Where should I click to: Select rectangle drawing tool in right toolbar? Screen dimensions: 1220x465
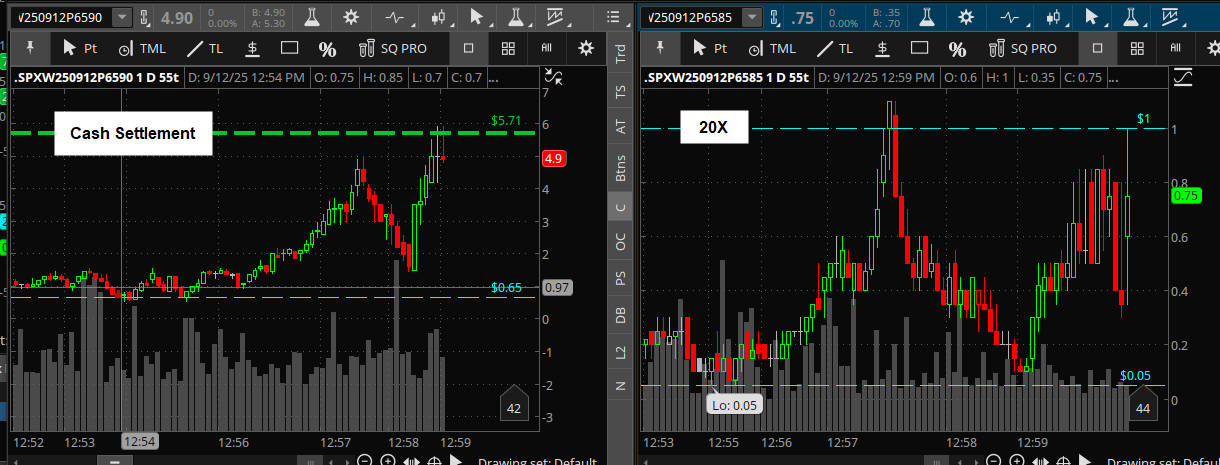click(x=920, y=48)
